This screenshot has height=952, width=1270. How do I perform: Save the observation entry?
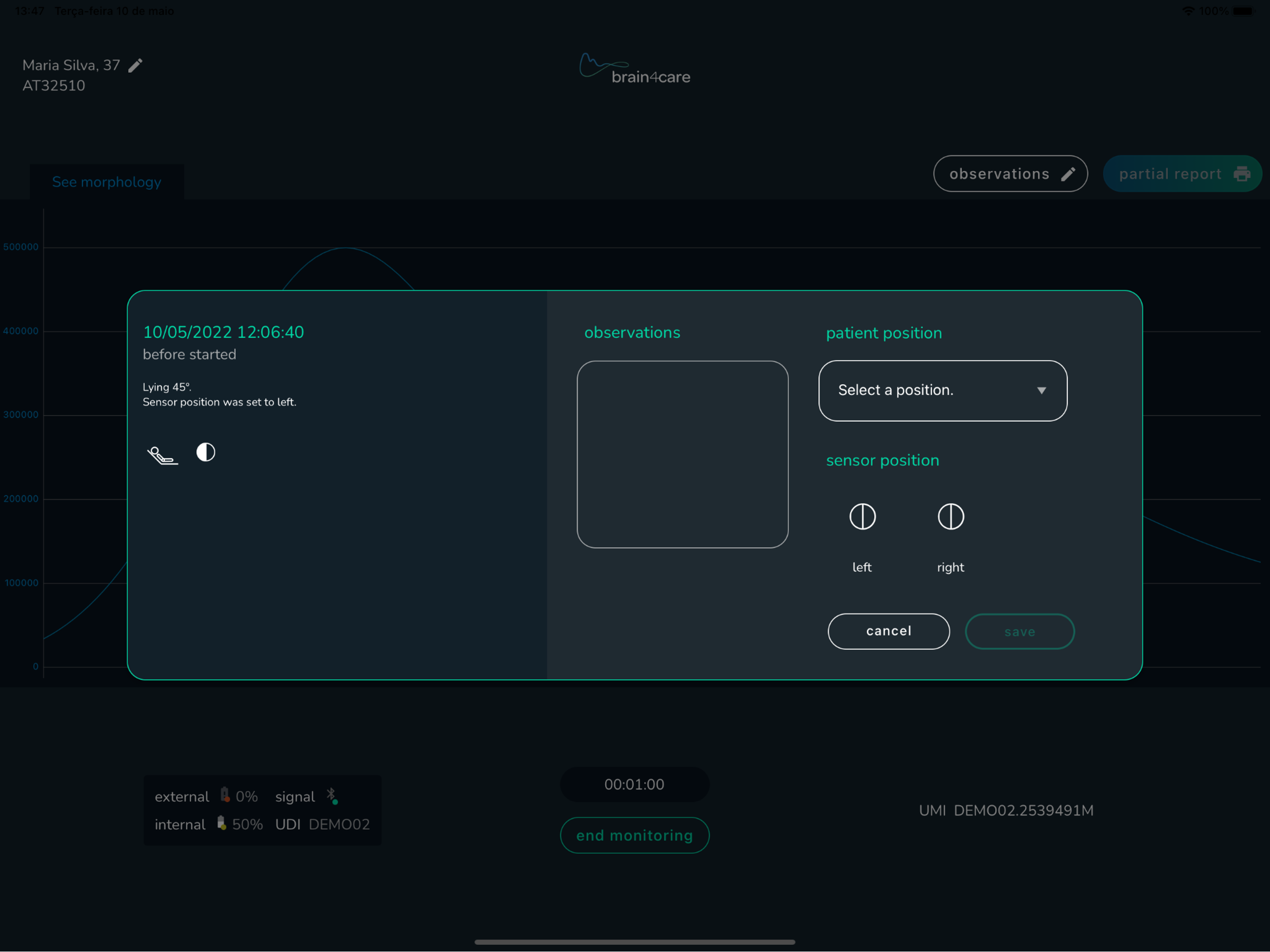[1019, 632]
